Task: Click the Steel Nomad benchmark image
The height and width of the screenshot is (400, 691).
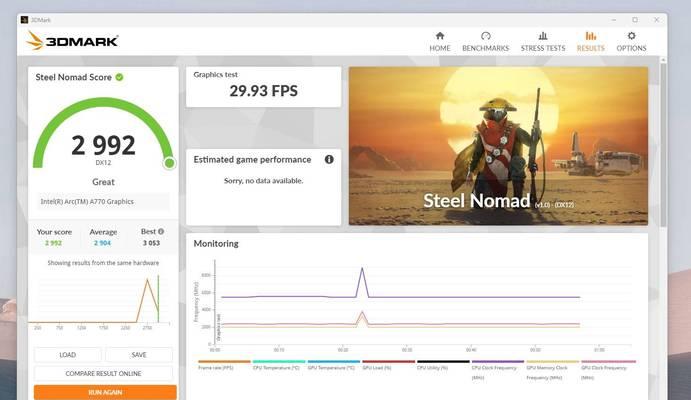Action: click(498, 146)
